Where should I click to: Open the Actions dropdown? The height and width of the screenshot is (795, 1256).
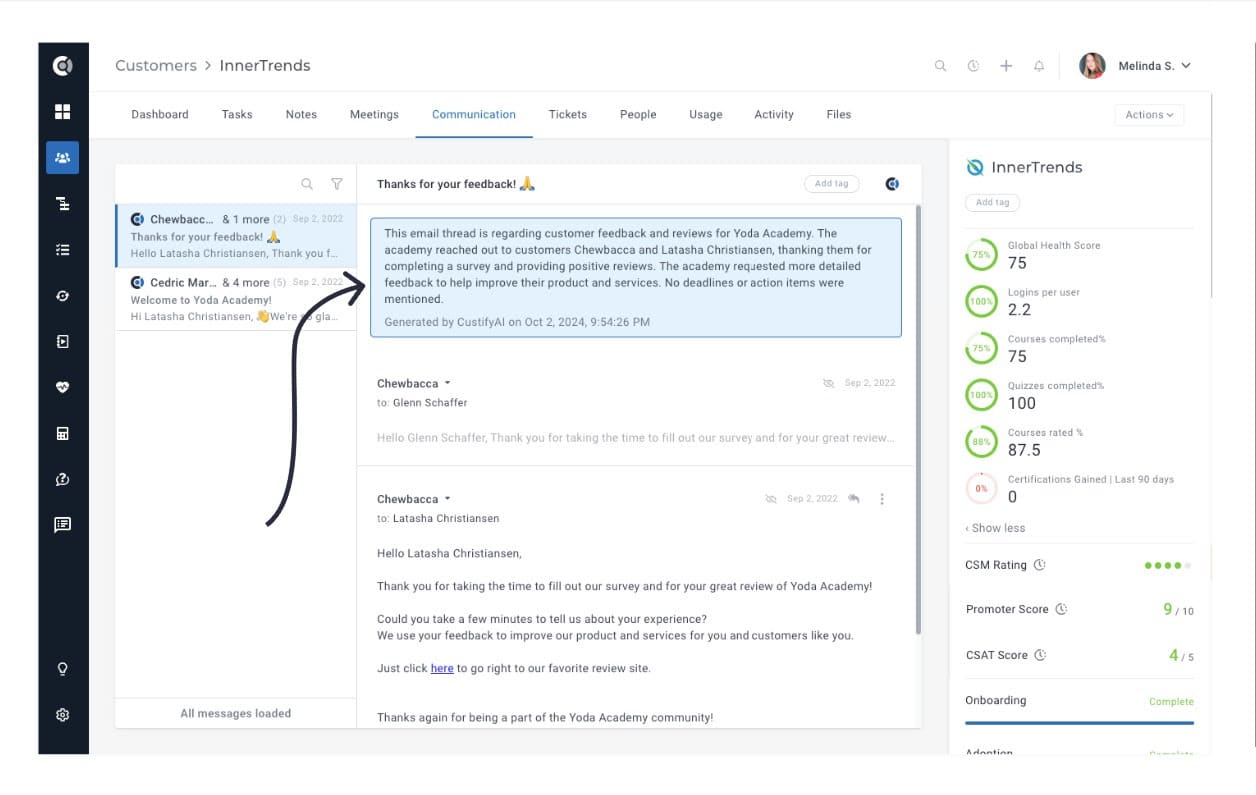pos(1149,115)
